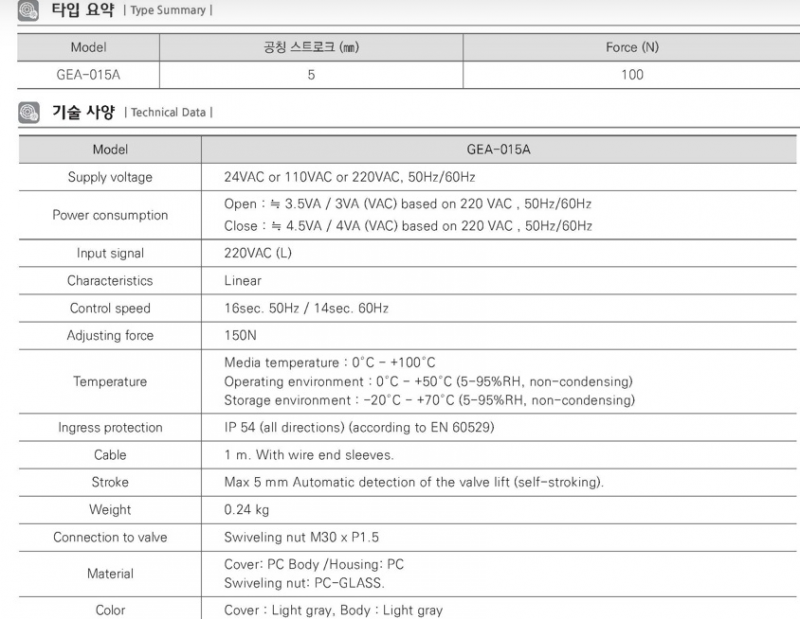This screenshot has width=800, height=619.
Task: Click the 'Swiveling nut M30 x P1.5' value
Action: (302, 537)
